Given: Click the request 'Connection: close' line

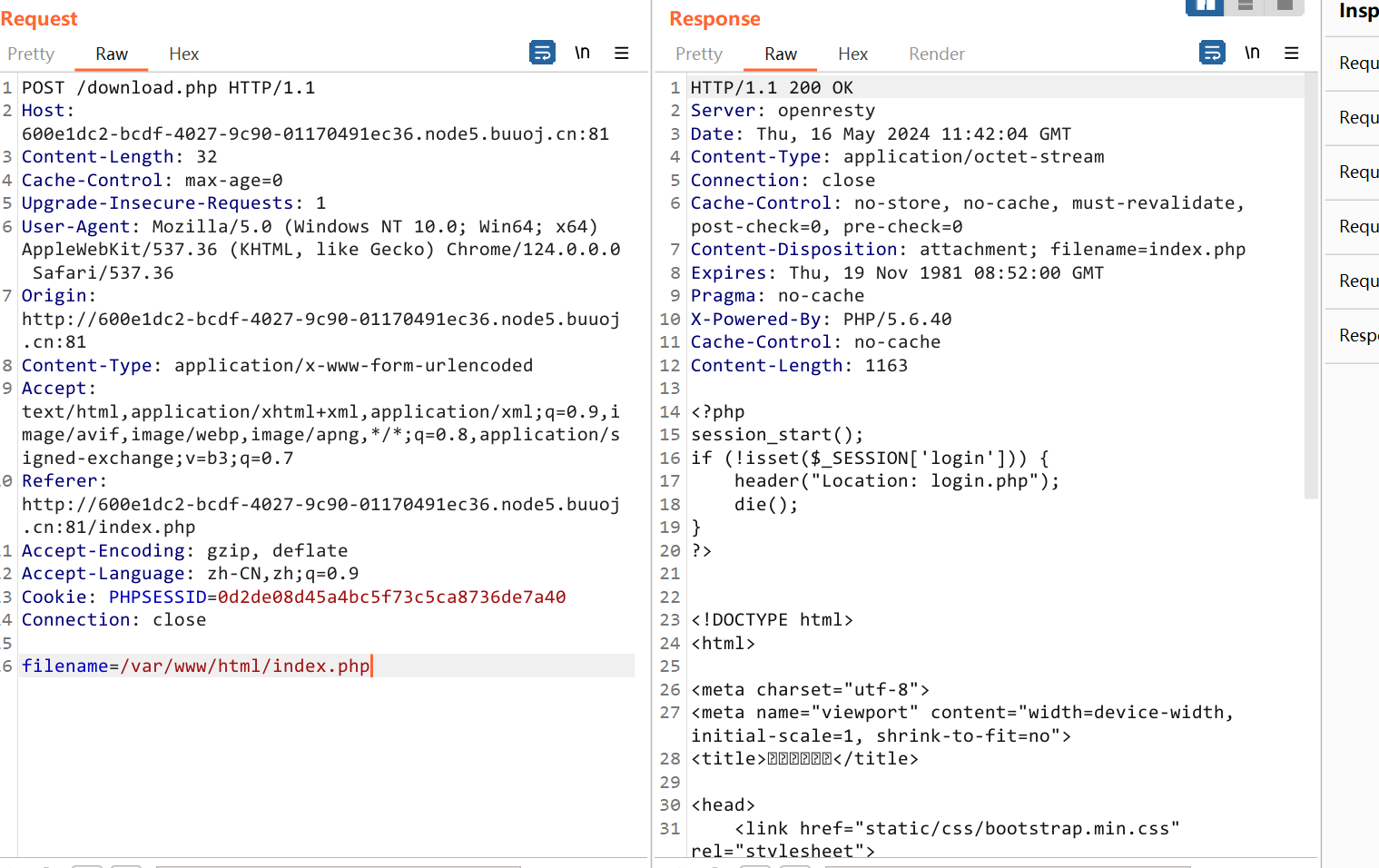Looking at the screenshot, I should coord(114,620).
